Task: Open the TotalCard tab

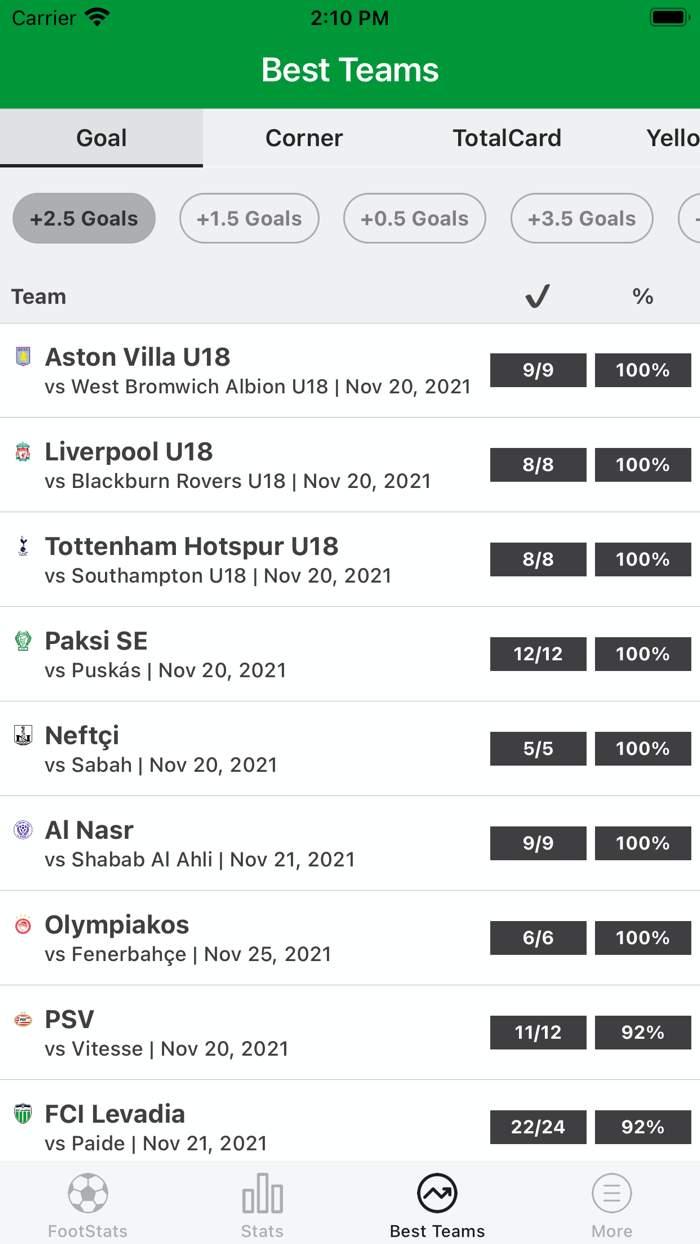Action: [x=506, y=139]
